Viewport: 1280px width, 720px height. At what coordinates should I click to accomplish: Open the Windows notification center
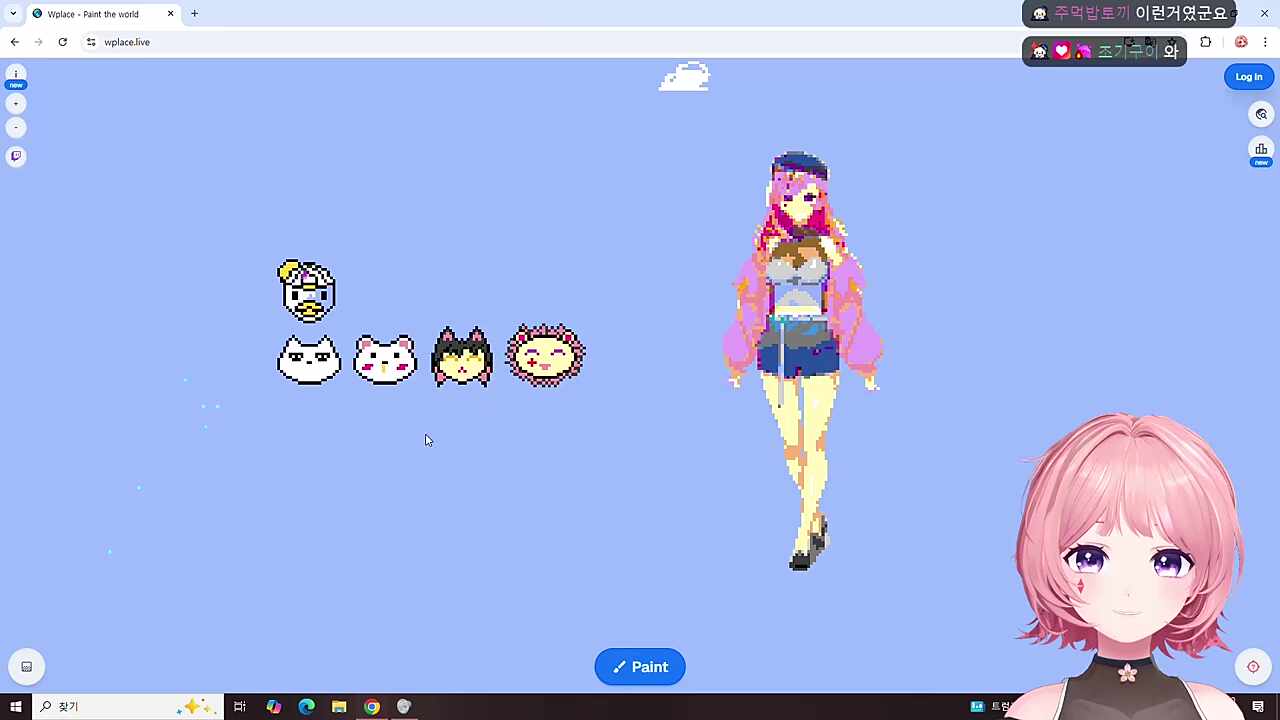1258,707
